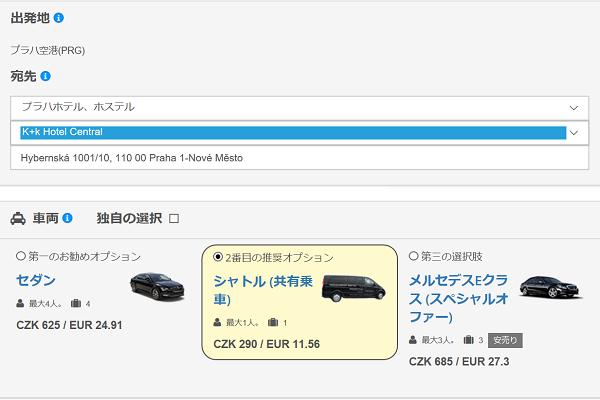The height and width of the screenshot is (400, 600).
Task: Click the passenger icon under セダン
Action: pyautogui.click(x=21, y=303)
